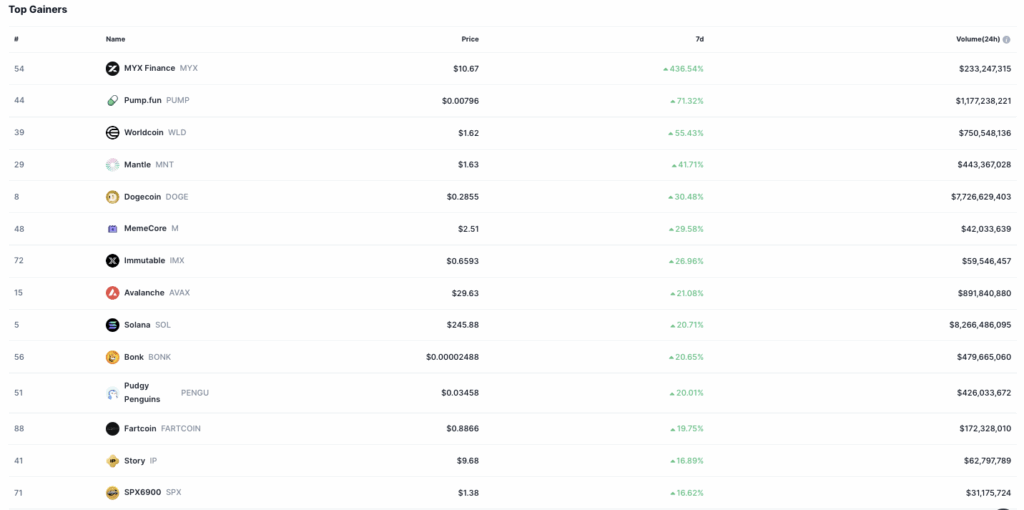Screen dimensions: 1024x510
Task: Sort the table by Price column
Action: coord(470,40)
